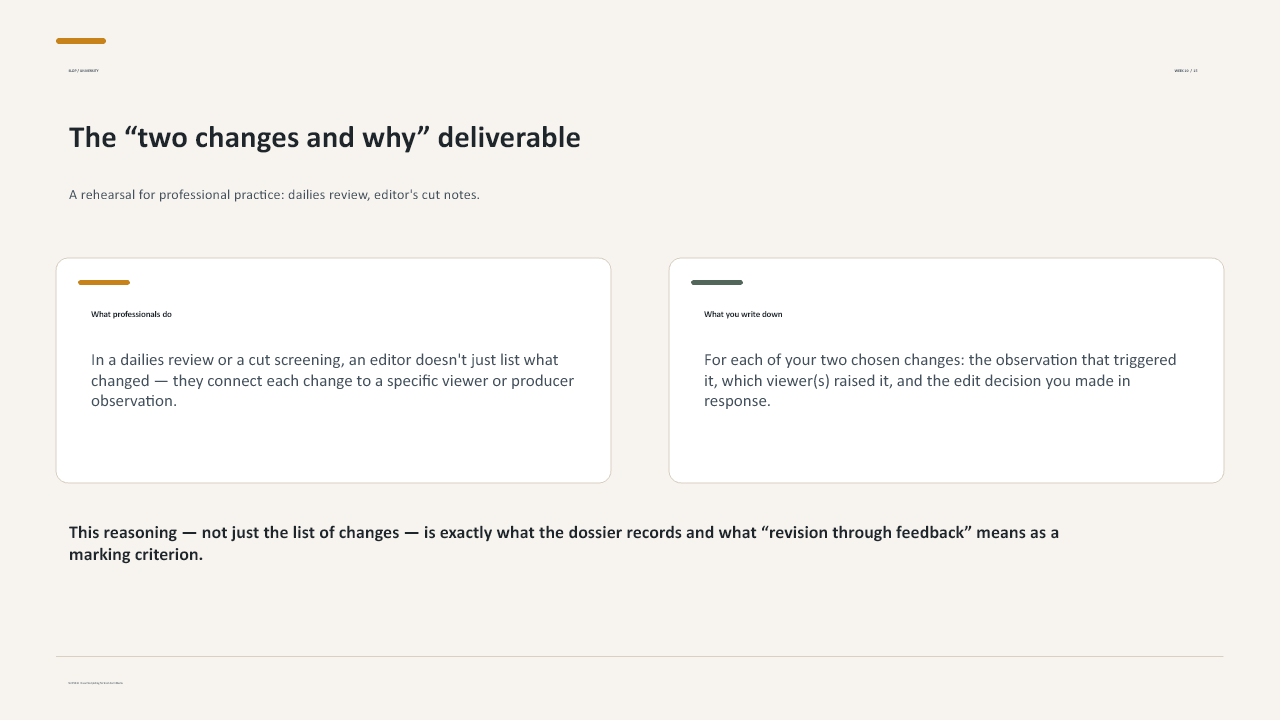
Task: Select the dark green bar in the right card
Action: [717, 283]
